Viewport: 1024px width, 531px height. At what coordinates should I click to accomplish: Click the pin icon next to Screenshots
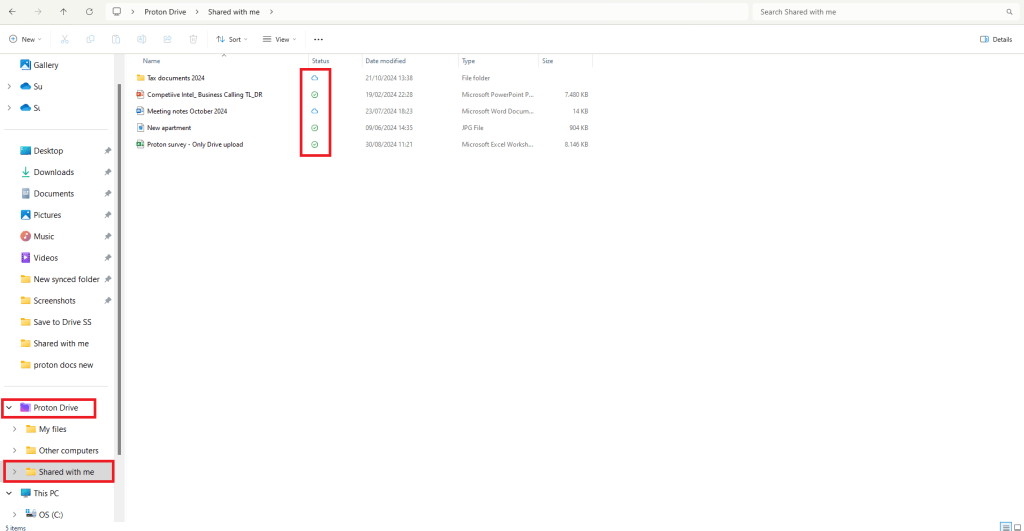(x=108, y=300)
